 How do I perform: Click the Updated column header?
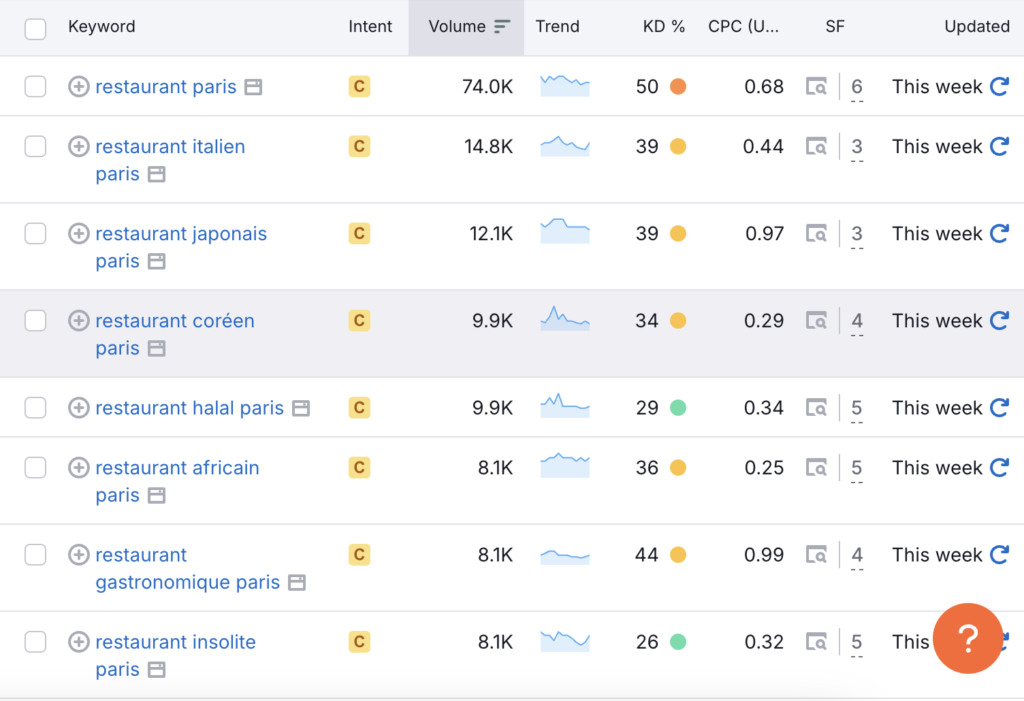point(977,27)
